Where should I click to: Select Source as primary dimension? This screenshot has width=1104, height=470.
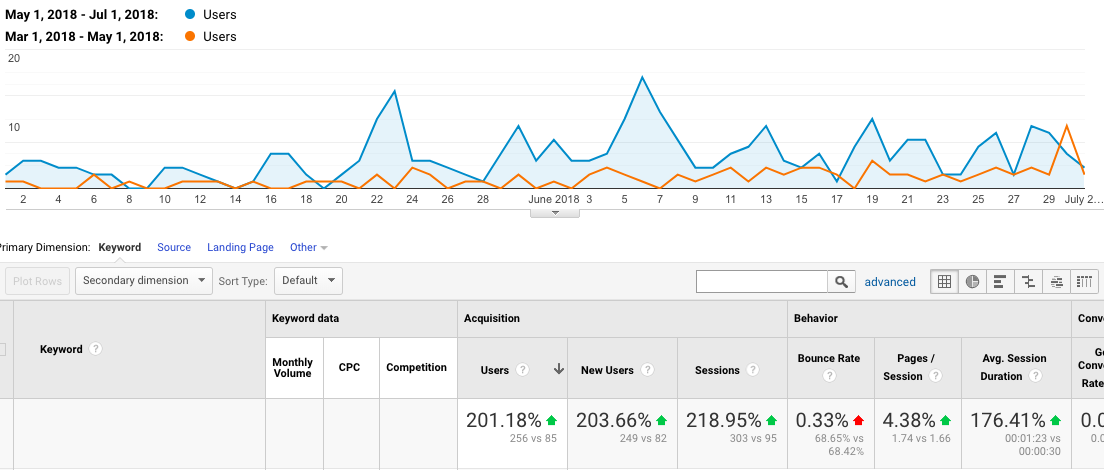coord(174,247)
